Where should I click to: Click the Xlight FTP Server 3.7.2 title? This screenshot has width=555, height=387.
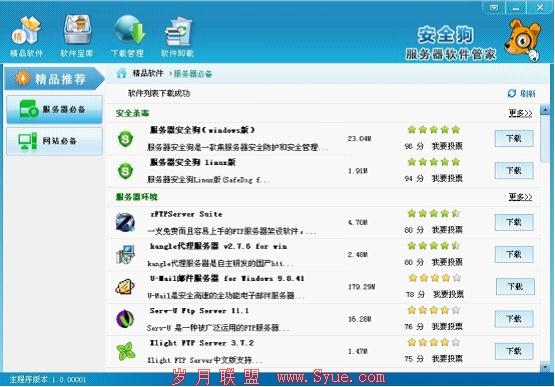pyautogui.click(x=201, y=343)
